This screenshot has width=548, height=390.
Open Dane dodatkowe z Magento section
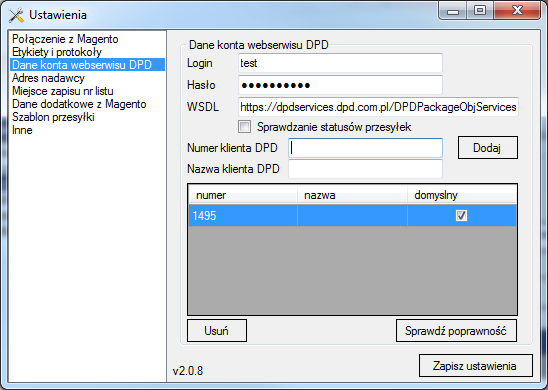point(79,104)
